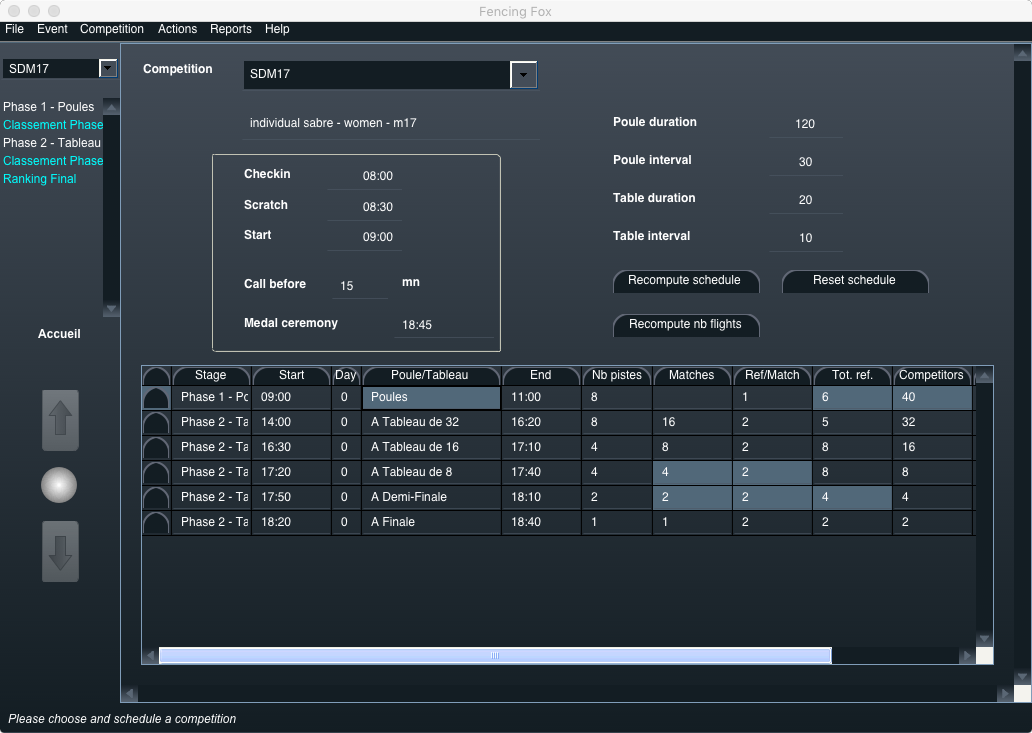
Task: Select Phase 2 - Tableau in sidebar
Action: [52, 143]
